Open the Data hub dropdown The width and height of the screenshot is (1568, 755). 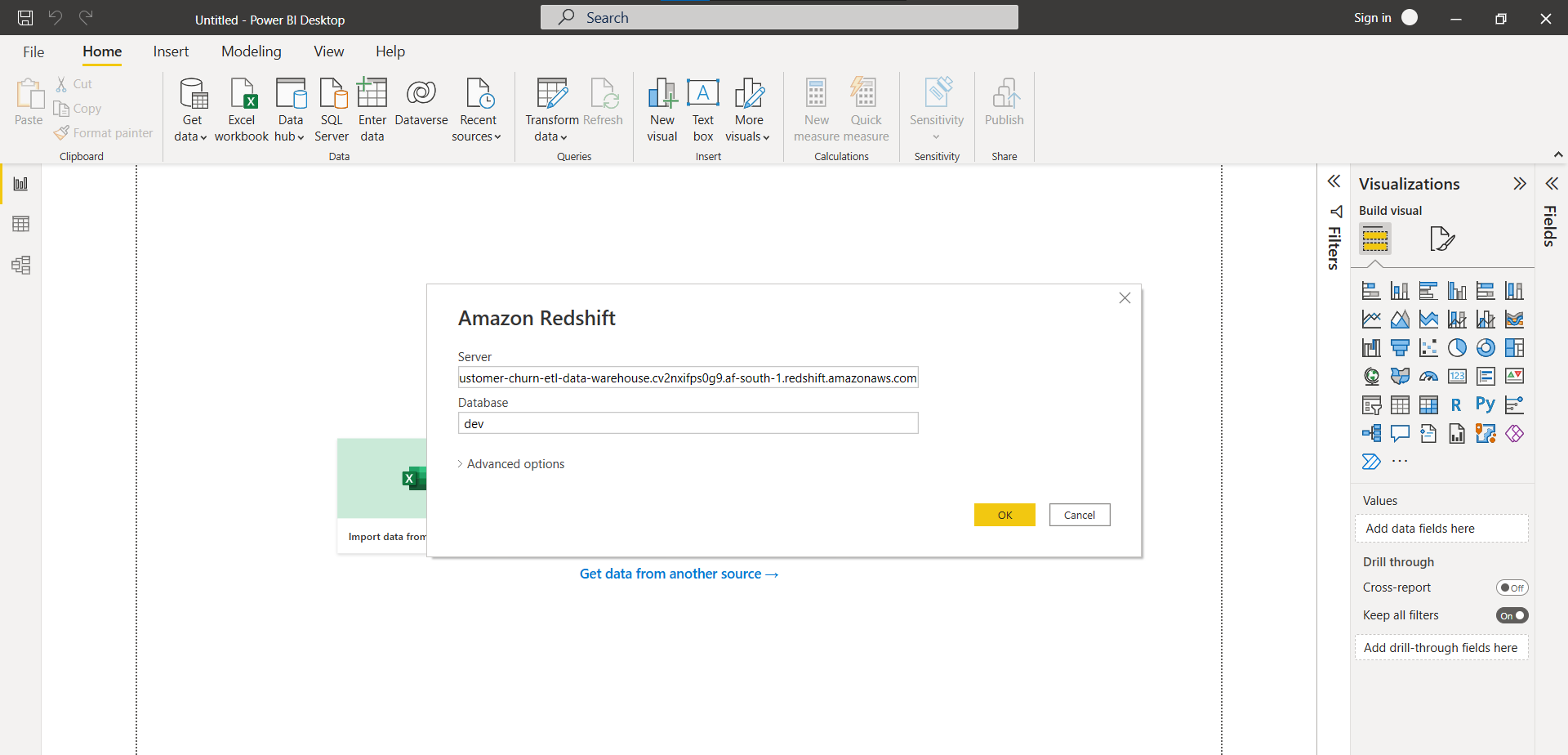[290, 110]
